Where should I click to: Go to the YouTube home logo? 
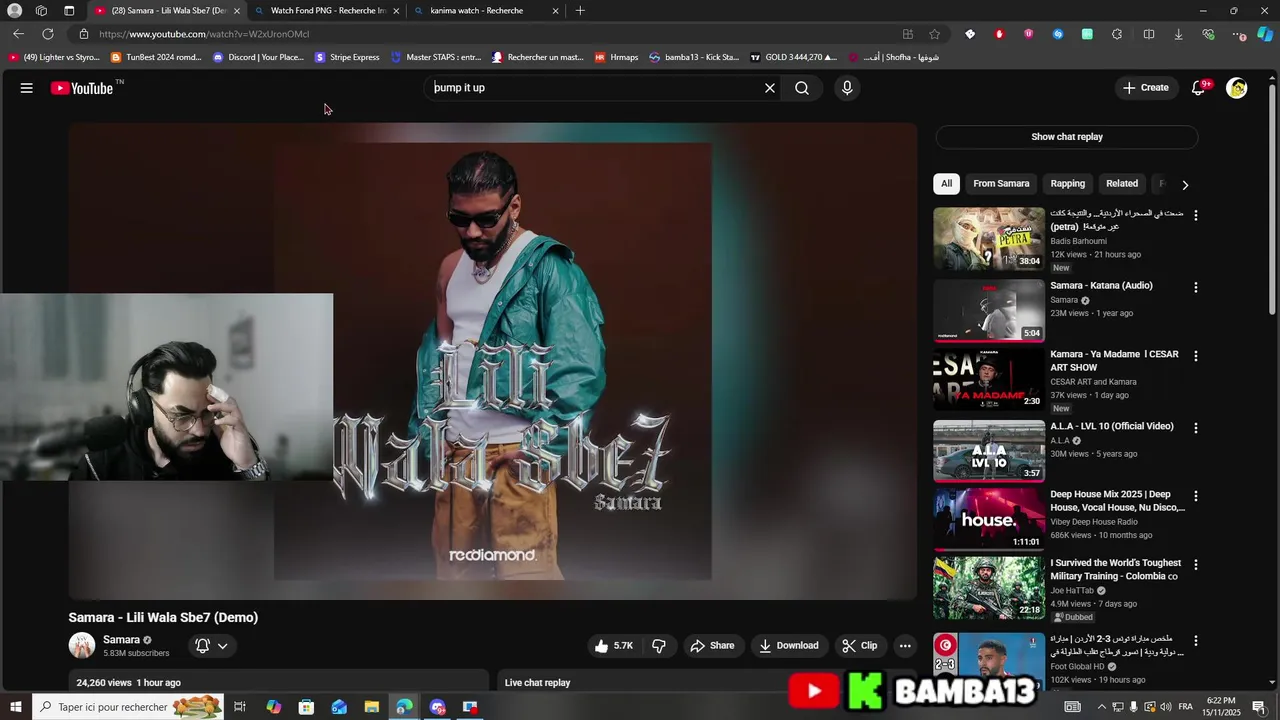tap(82, 88)
